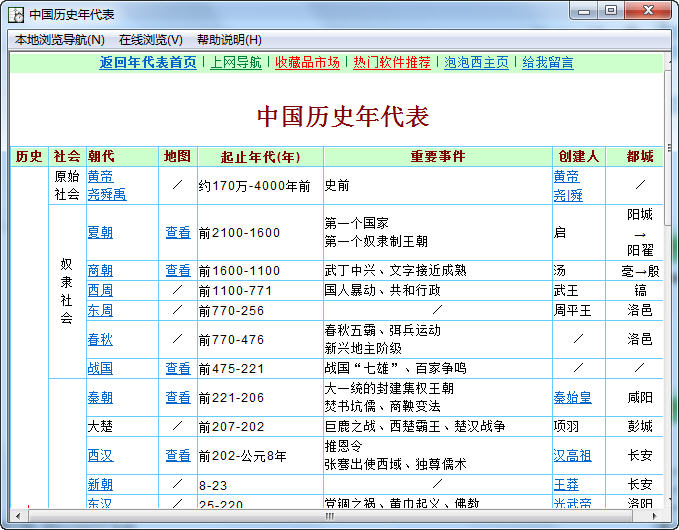Select the text 约170万-4000年前
The height and width of the screenshot is (530, 679).
(x=255, y=186)
